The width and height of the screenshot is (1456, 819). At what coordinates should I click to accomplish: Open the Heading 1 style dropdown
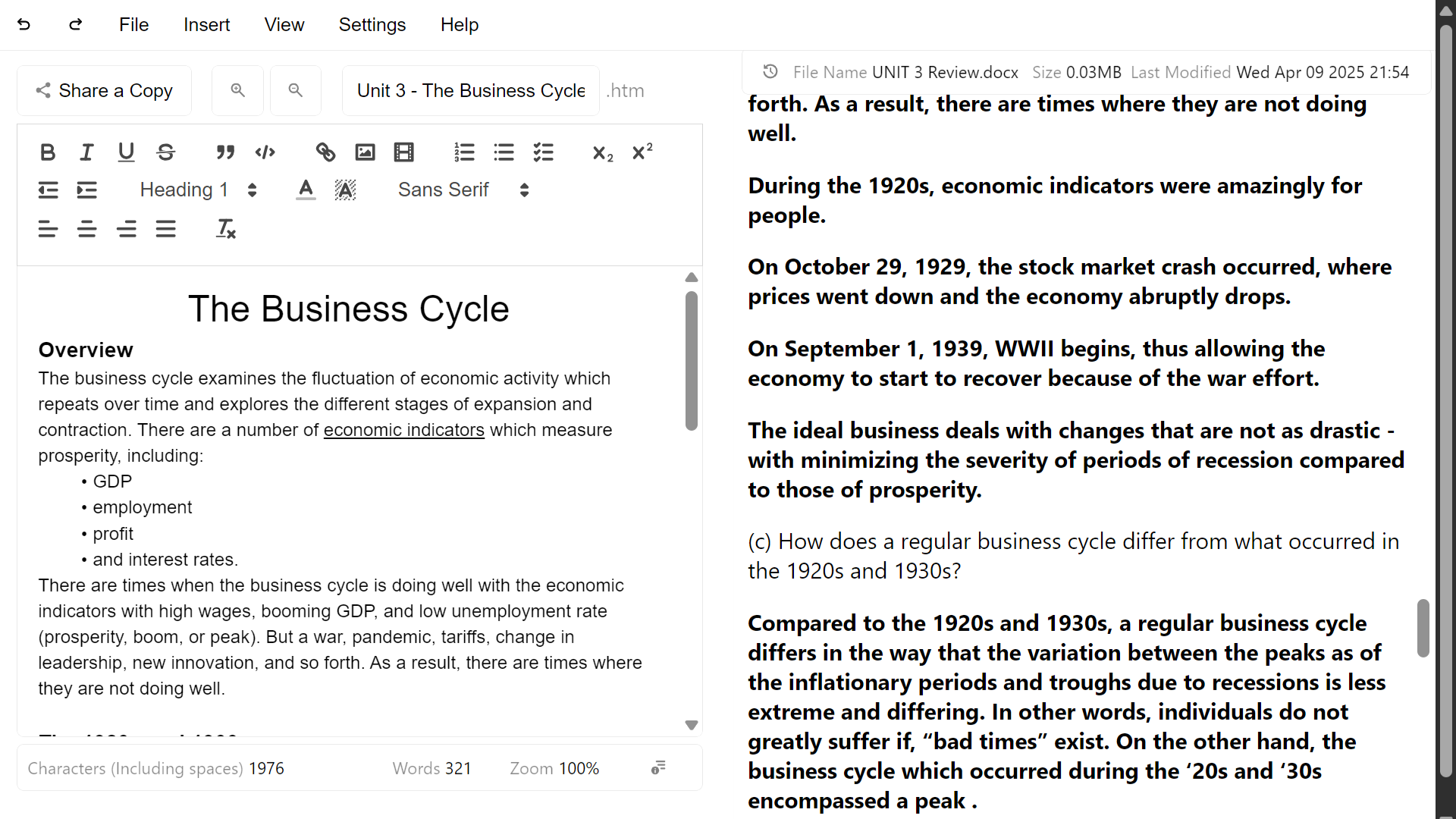pyautogui.click(x=198, y=190)
